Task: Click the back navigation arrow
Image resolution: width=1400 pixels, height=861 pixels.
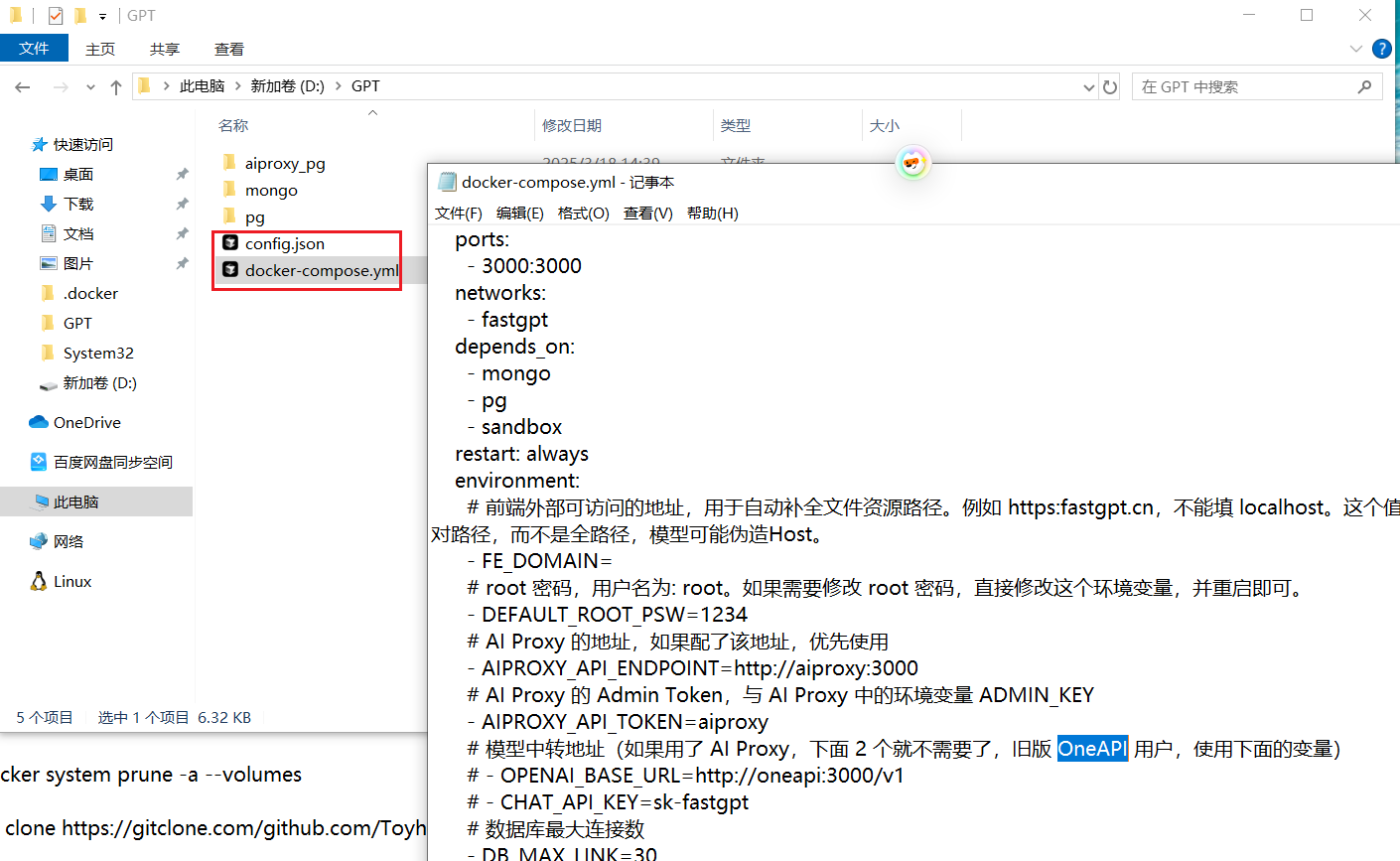Action: (23, 87)
